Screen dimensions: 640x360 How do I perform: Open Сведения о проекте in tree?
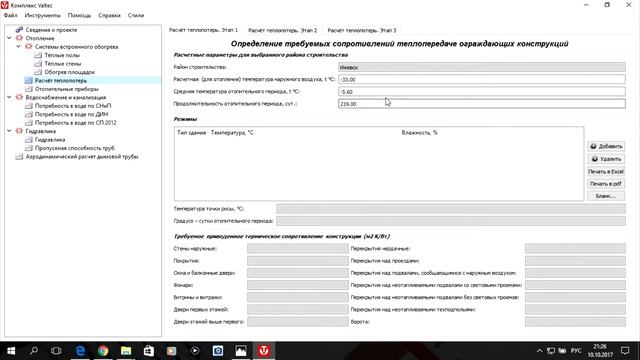point(51,30)
